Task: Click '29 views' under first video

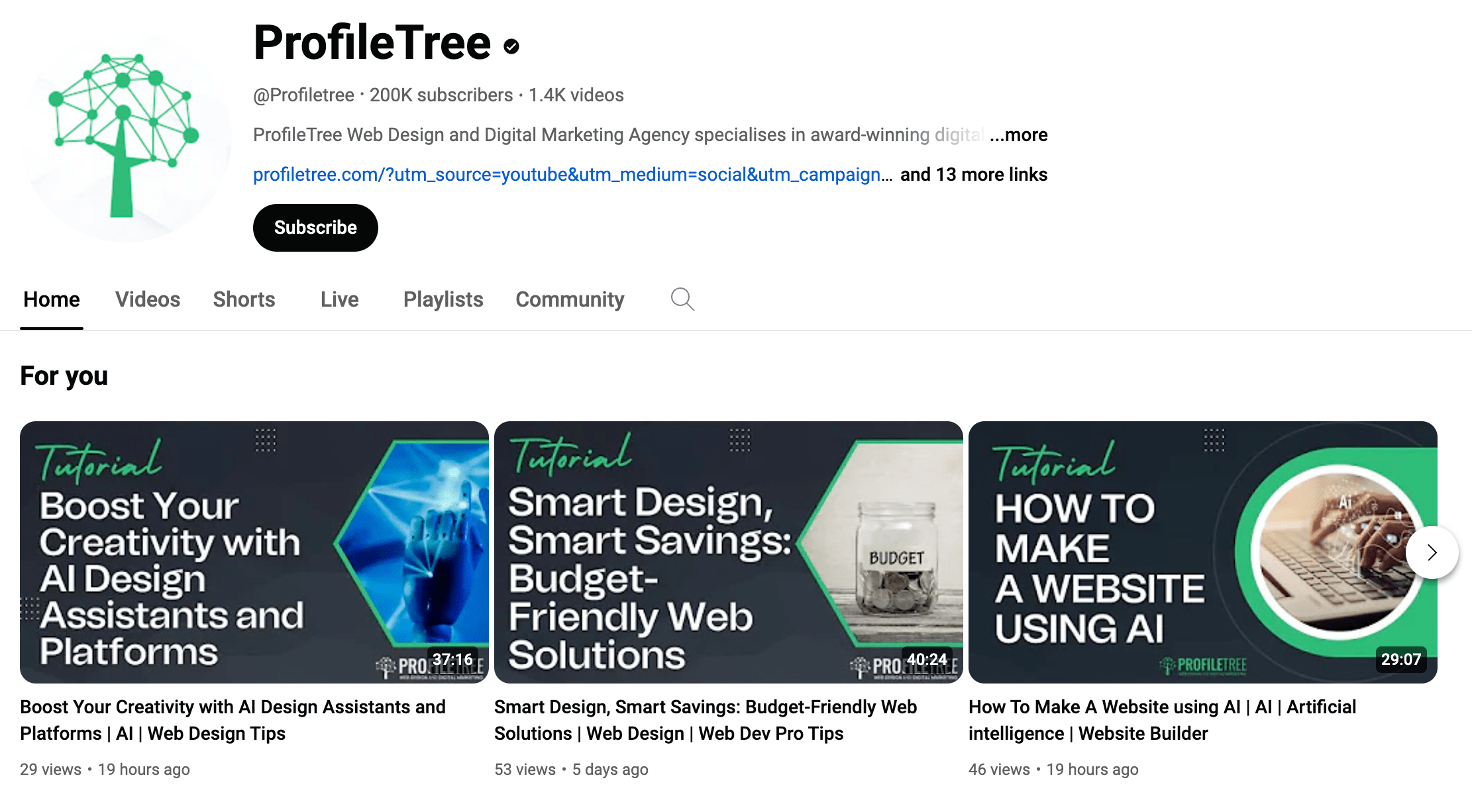Action: 50,770
